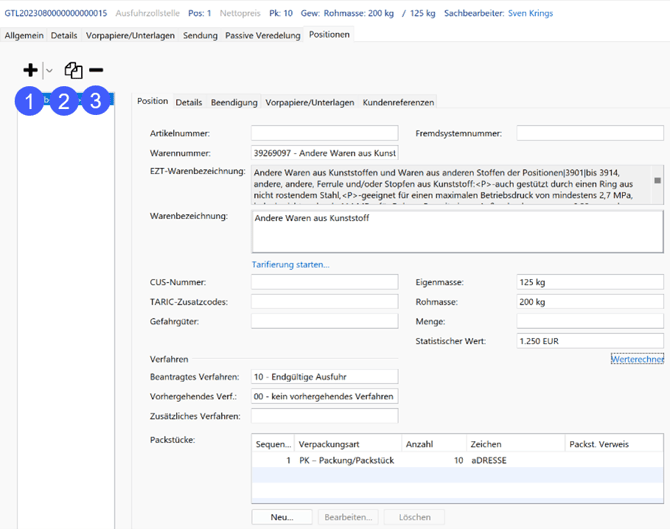This screenshot has height=529, width=670.
Task: Click the aDRESSE cell in Packstücke
Action: pos(489,460)
